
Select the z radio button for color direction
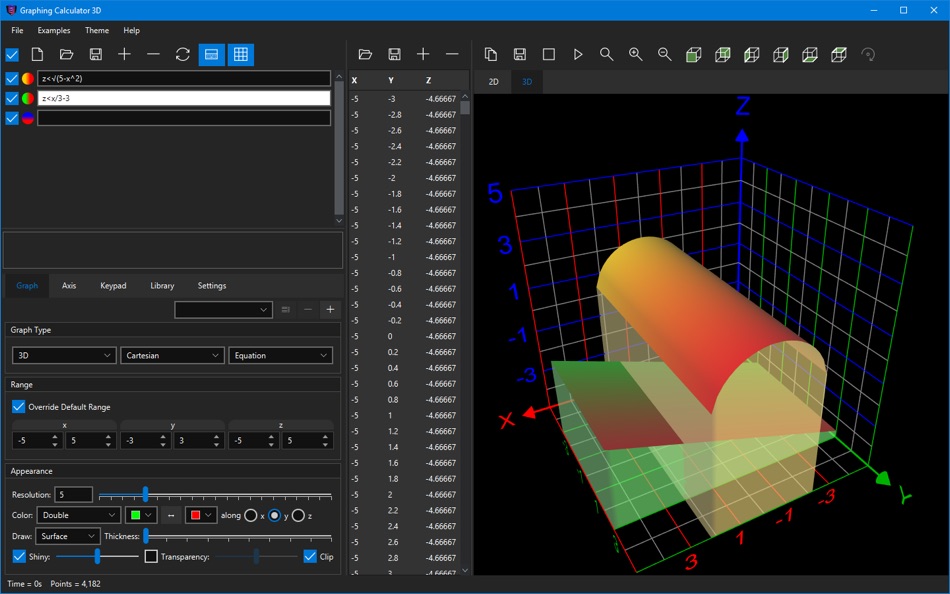coord(298,515)
